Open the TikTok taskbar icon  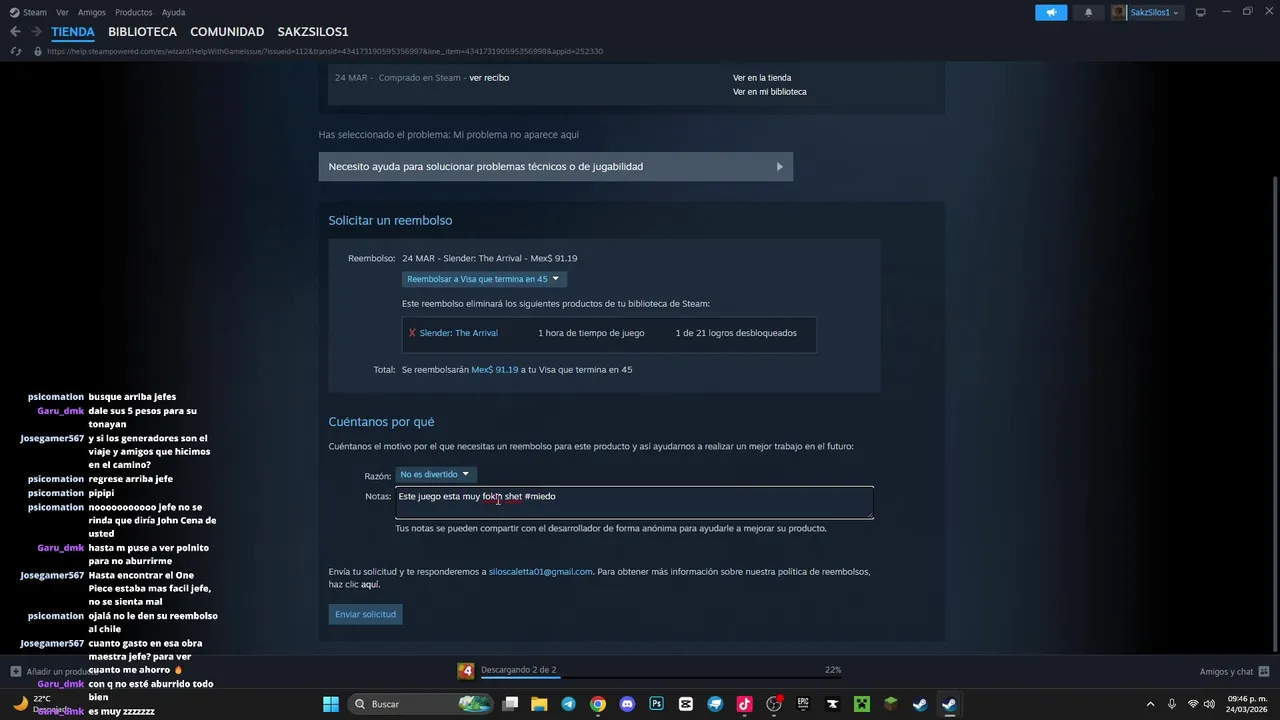click(x=744, y=704)
